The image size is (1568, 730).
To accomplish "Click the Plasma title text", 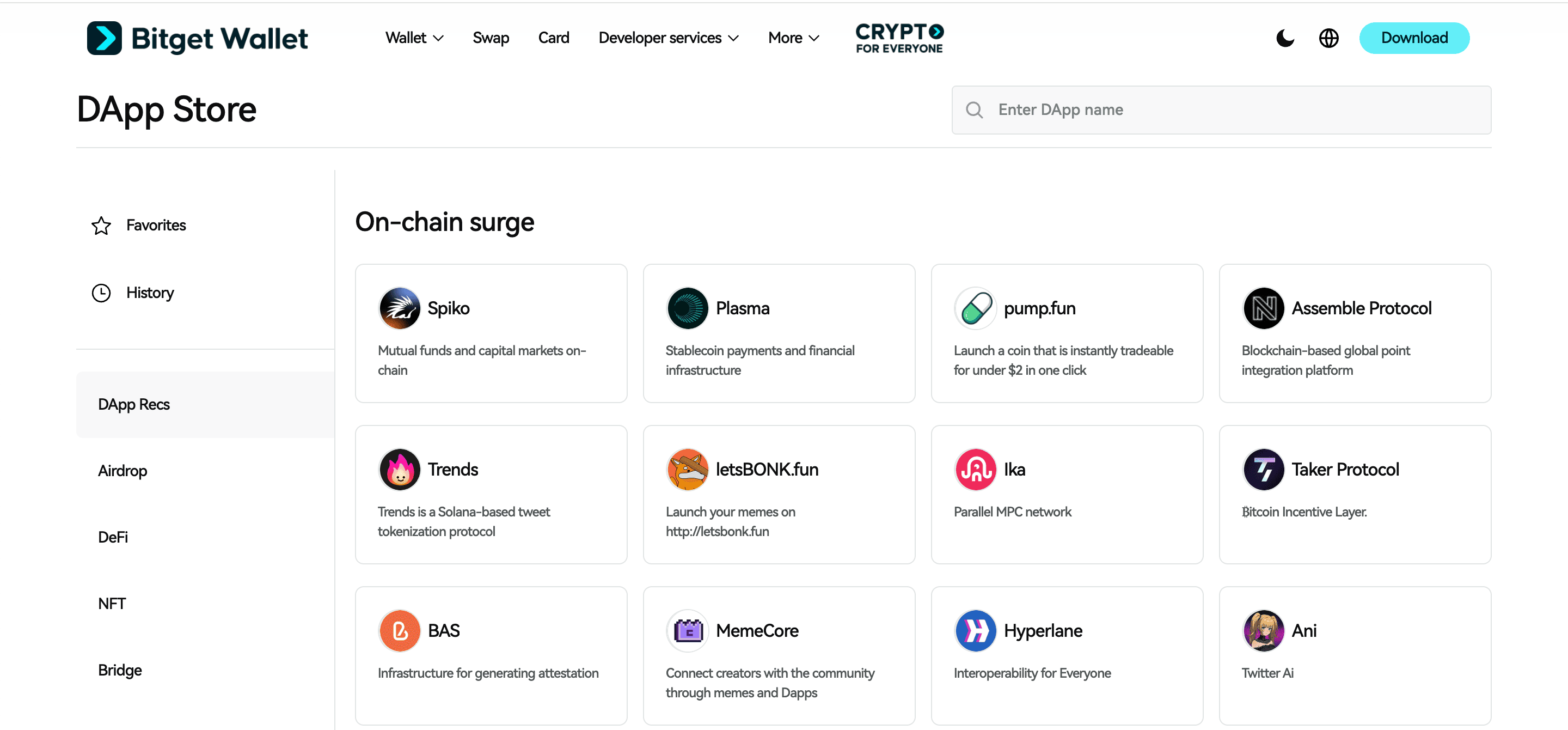I will (x=742, y=308).
